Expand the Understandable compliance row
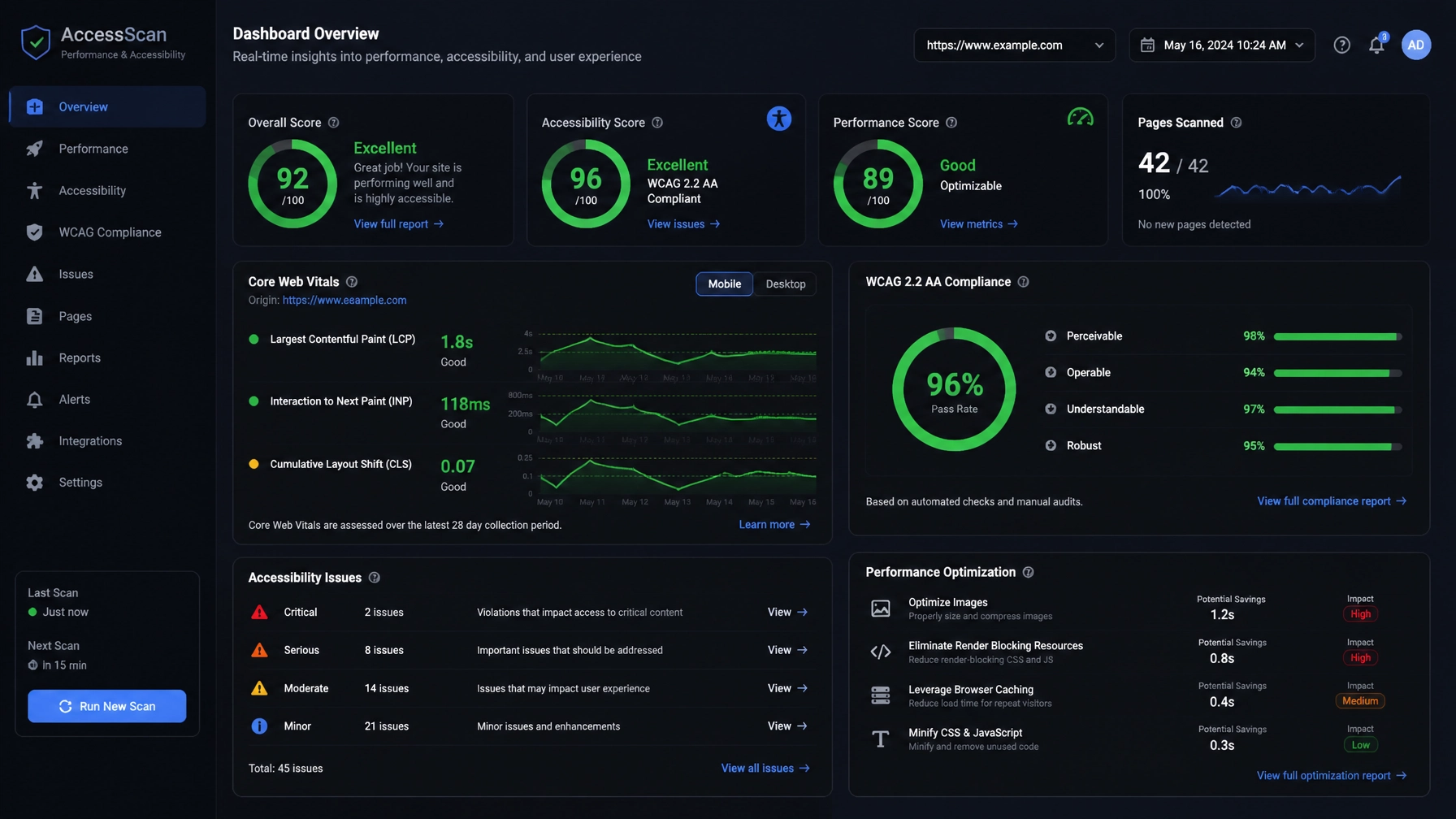This screenshot has width=1456, height=819. pyautogui.click(x=1050, y=409)
